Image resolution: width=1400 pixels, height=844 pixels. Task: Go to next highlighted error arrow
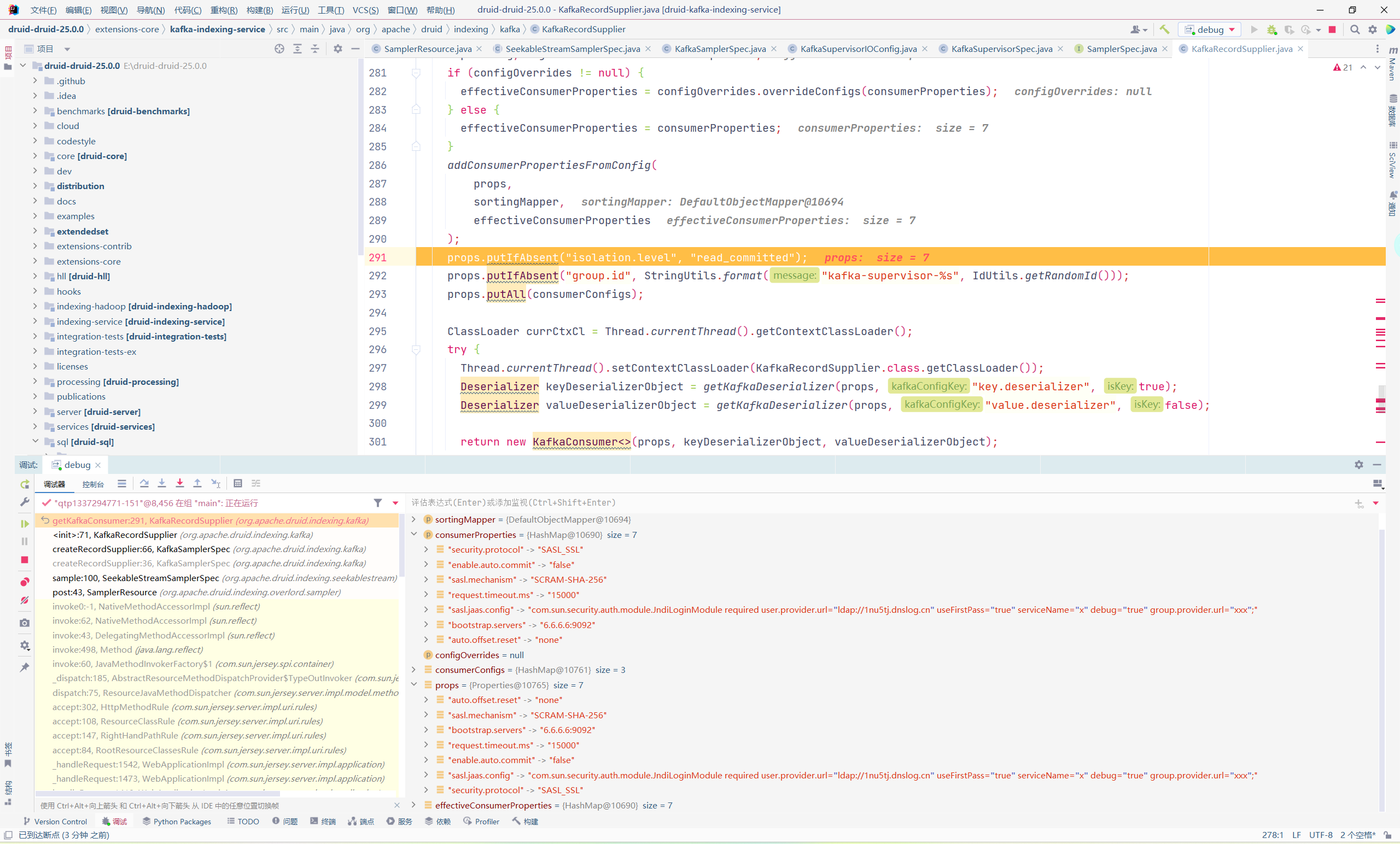[x=1377, y=67]
